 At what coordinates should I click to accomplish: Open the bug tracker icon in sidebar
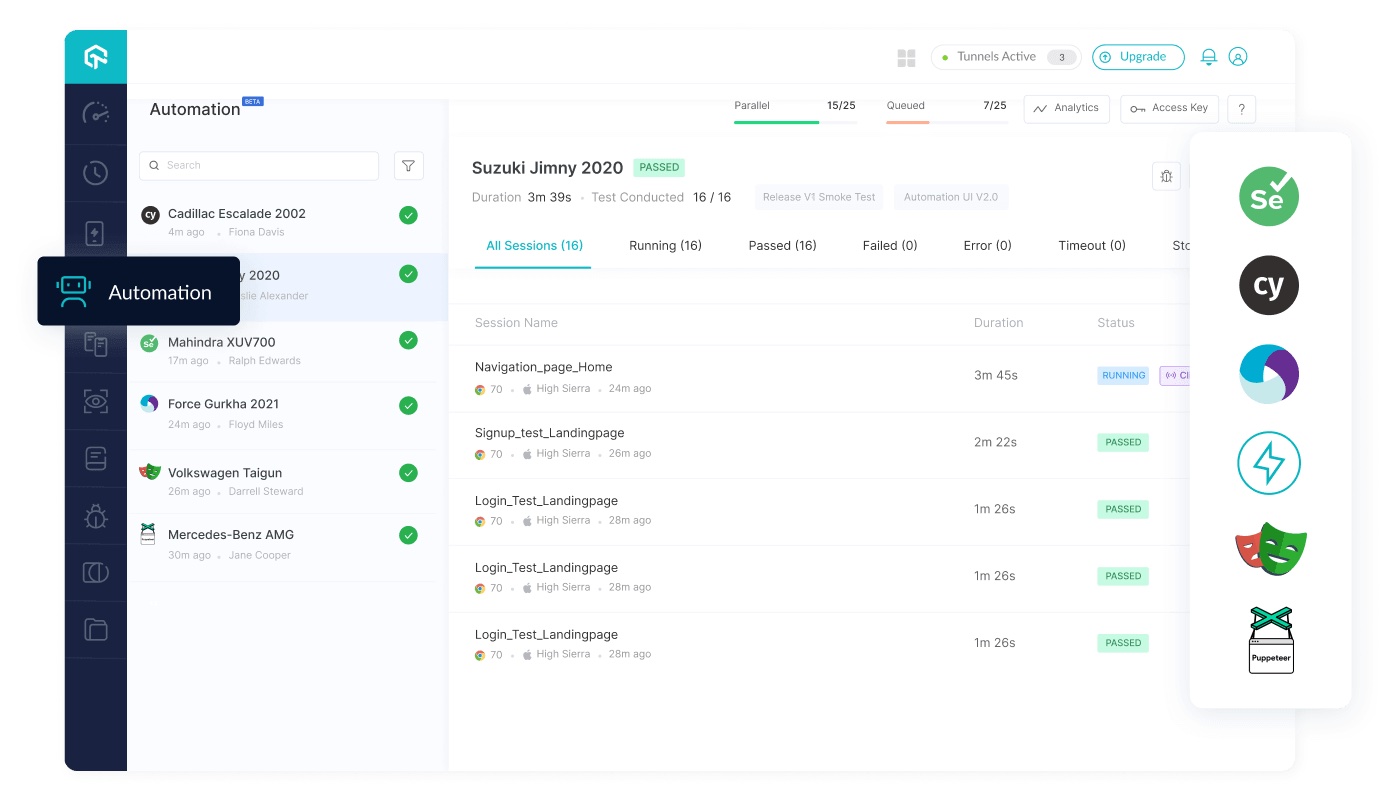pyautogui.click(x=96, y=515)
